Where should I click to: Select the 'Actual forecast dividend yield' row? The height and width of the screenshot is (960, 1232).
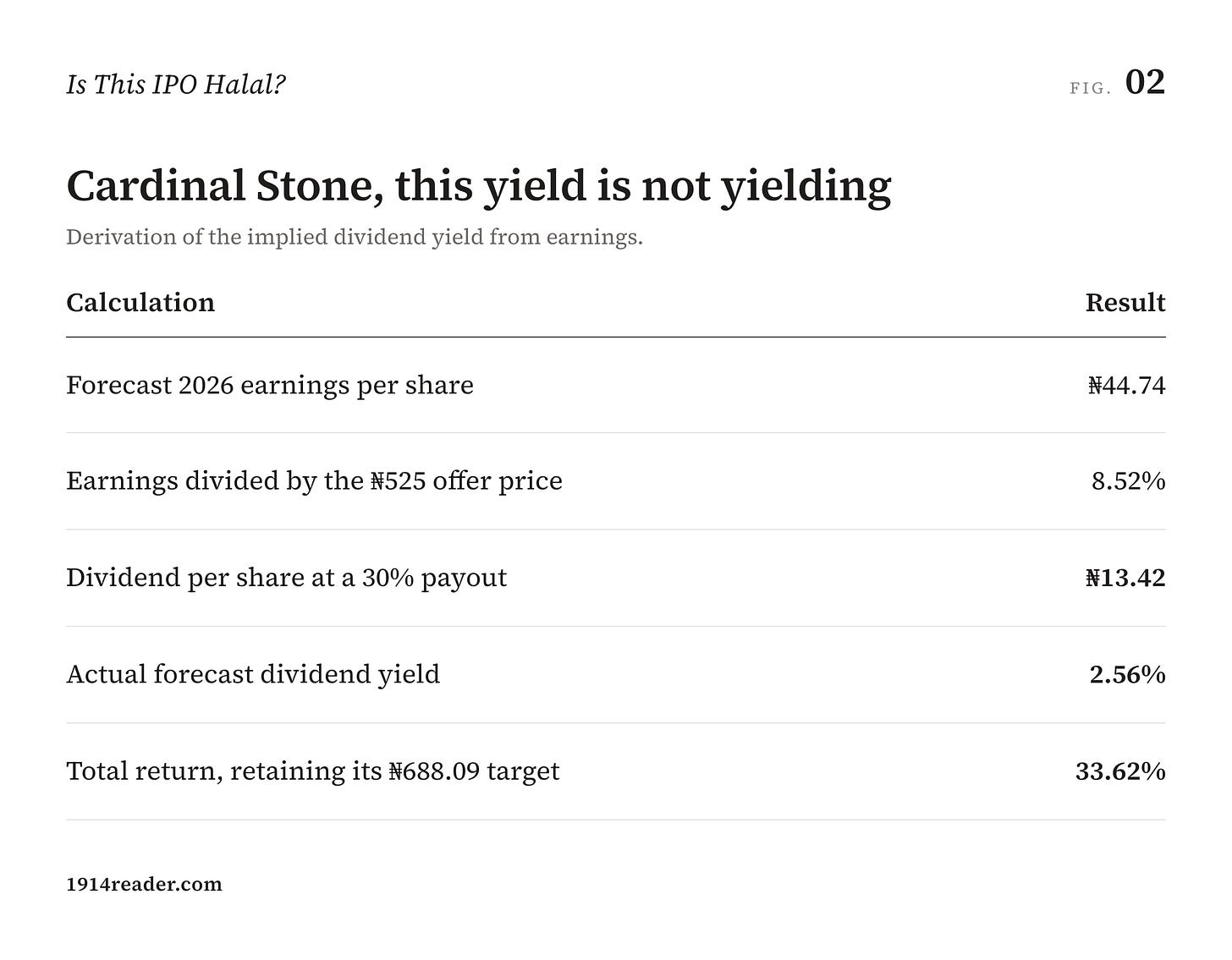tap(616, 674)
